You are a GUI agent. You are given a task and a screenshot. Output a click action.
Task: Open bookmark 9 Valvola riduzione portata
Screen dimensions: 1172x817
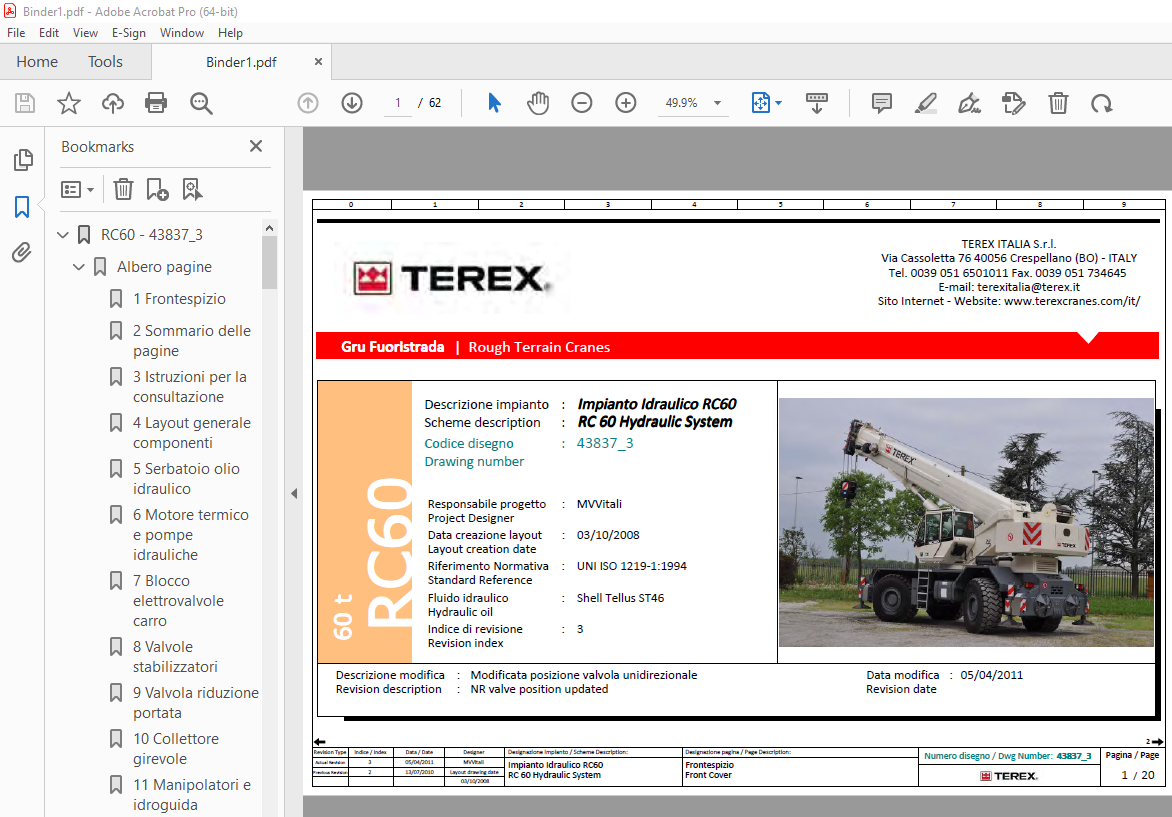point(195,703)
